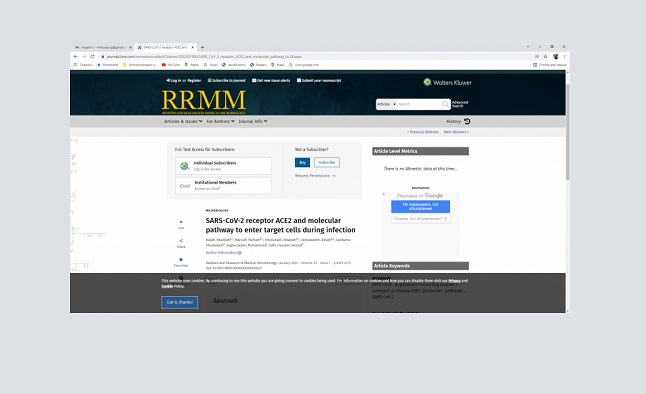Click the page vertical scrollbar
This screenshot has height=394, width=646.
[568, 132]
